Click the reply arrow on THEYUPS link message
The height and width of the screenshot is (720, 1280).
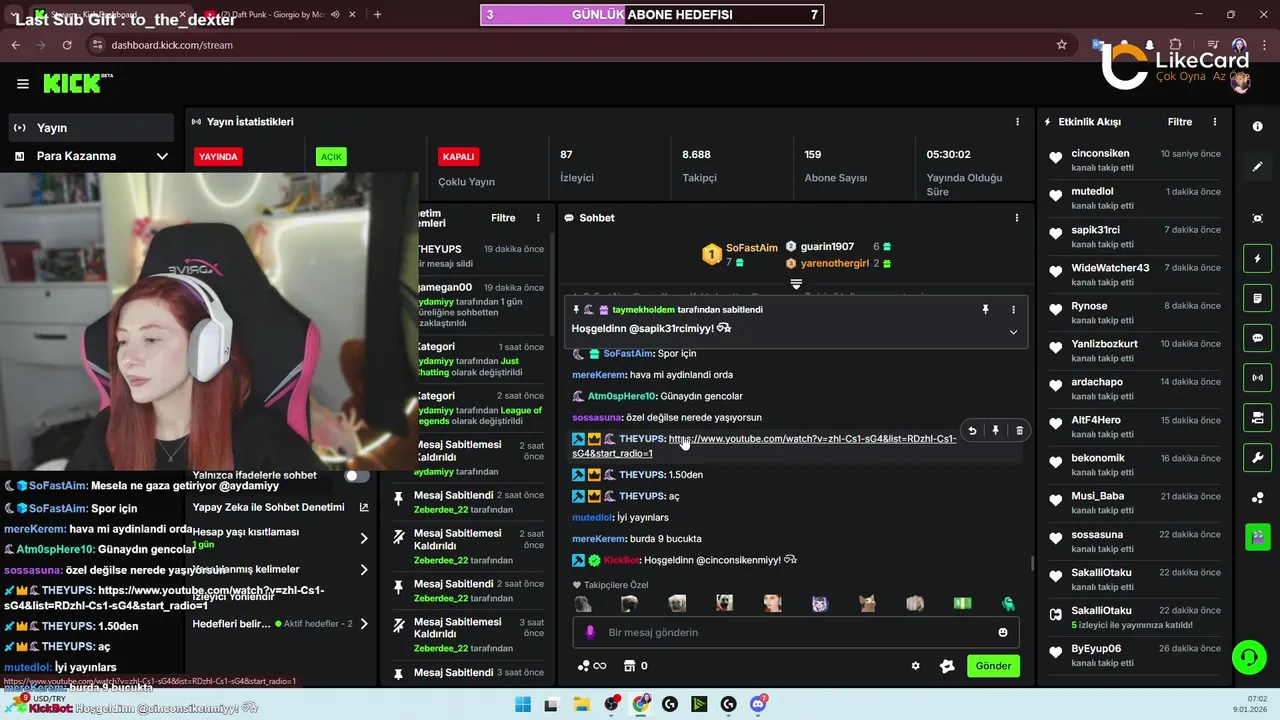[x=972, y=430]
